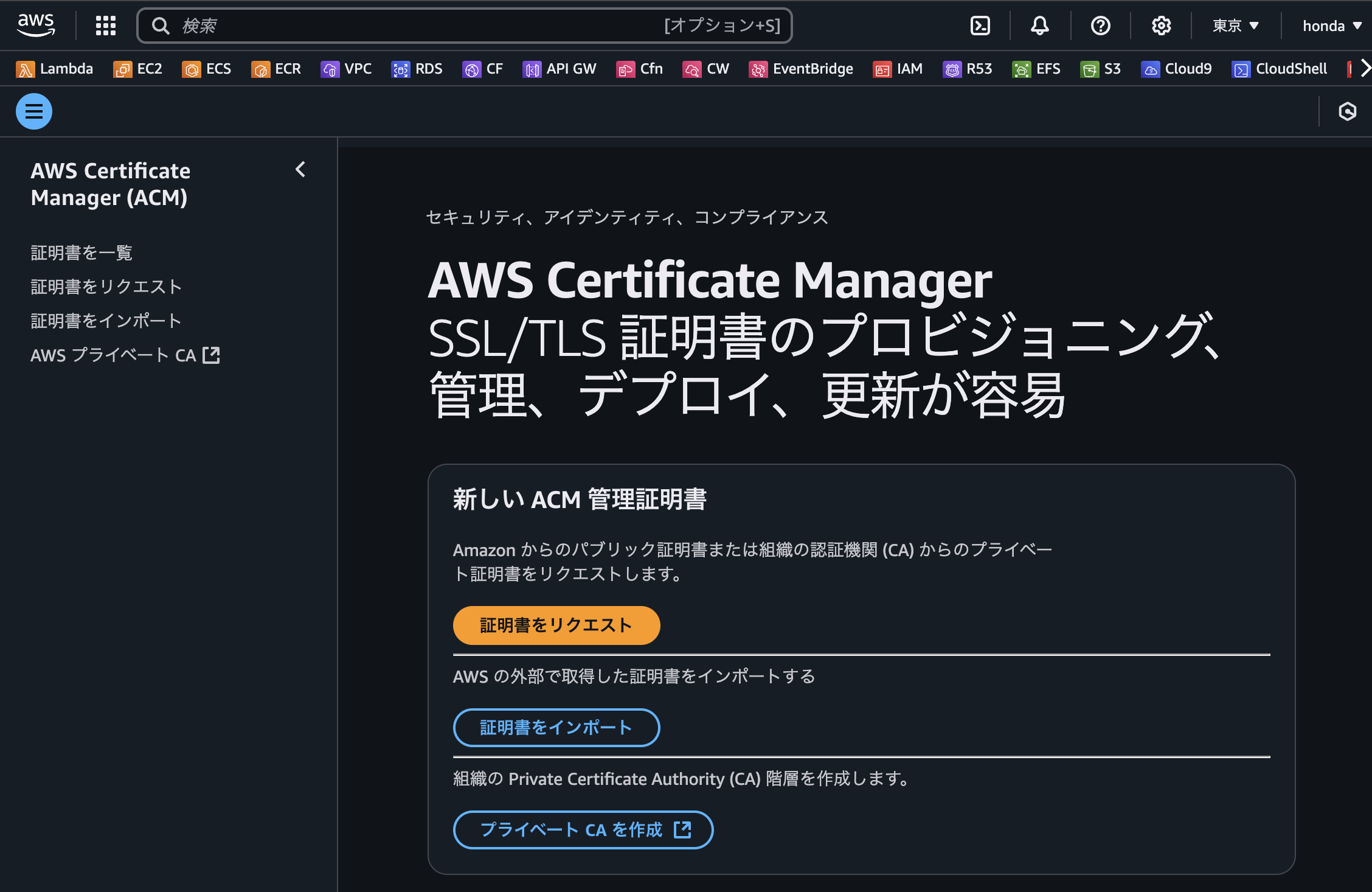Open the IAM service shortcut

tap(898, 69)
